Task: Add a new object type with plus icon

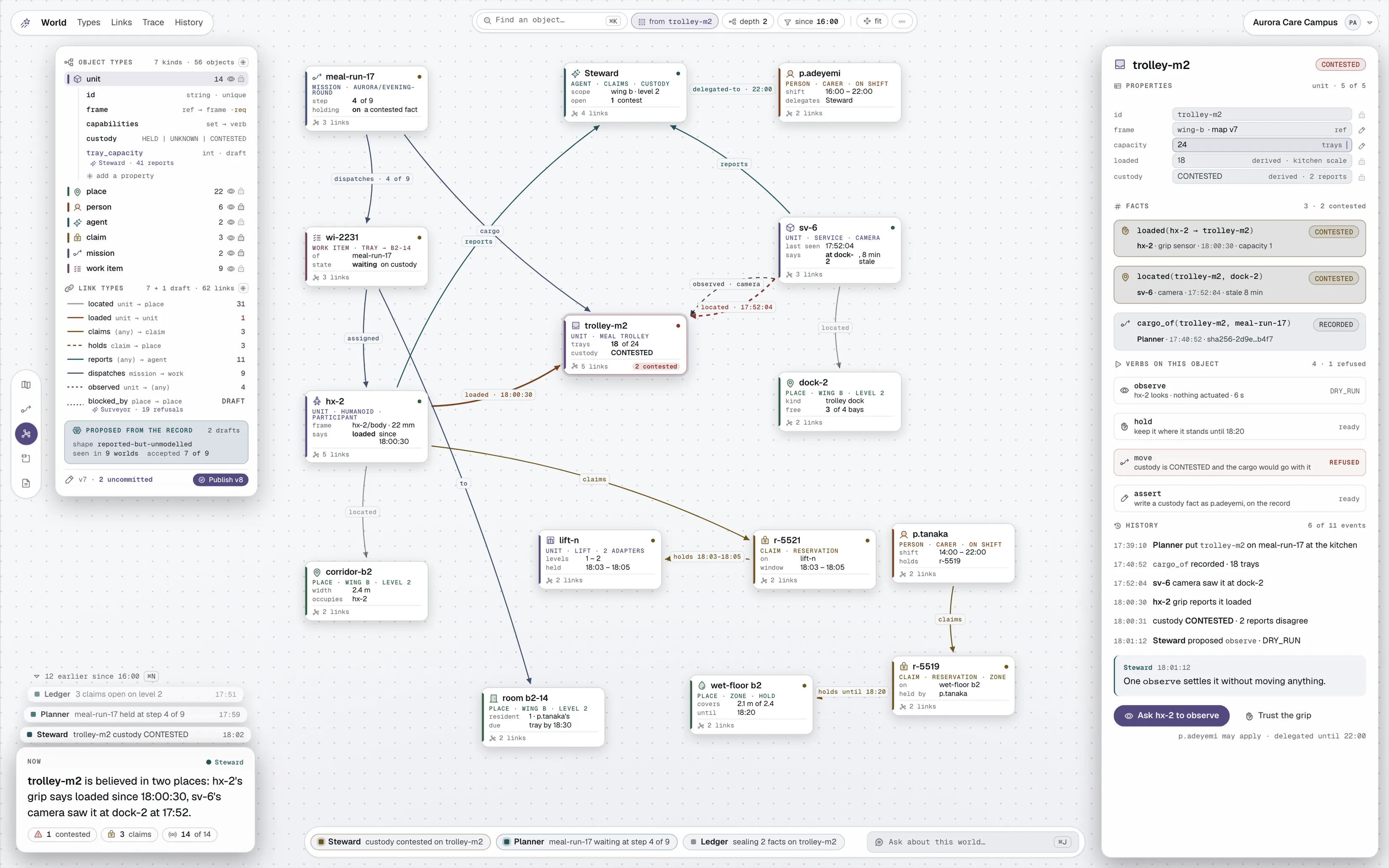Action: (243, 62)
